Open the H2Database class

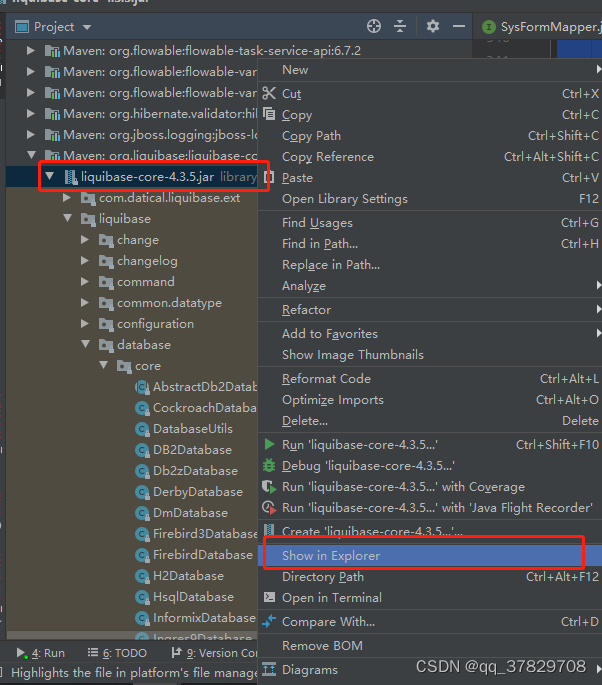[188, 576]
